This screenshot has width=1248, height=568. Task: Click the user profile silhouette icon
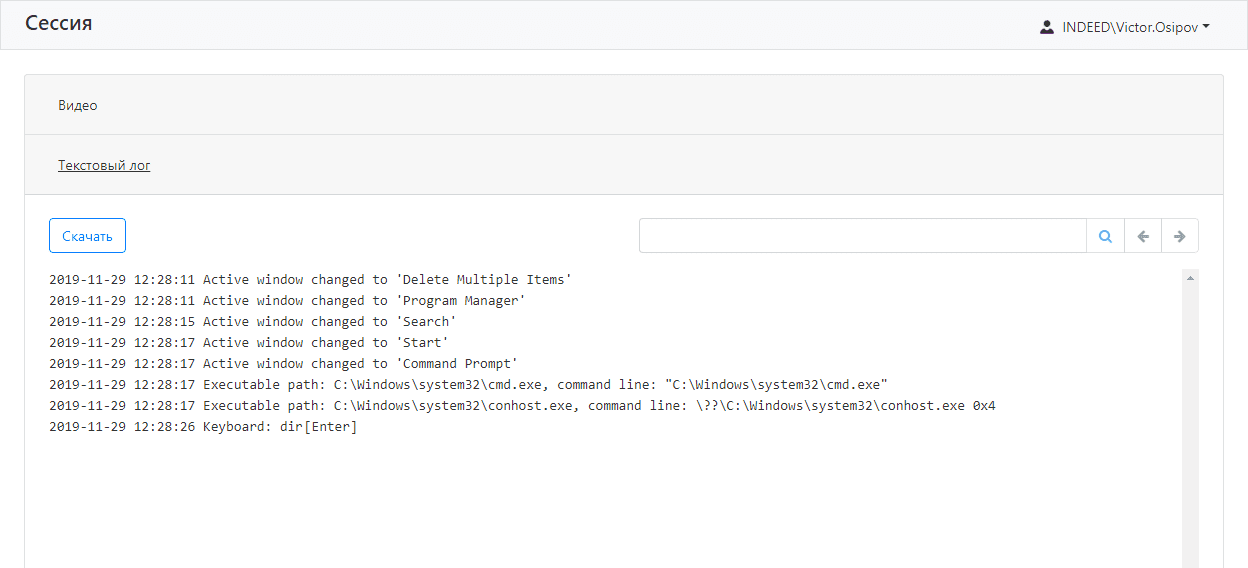coord(1047,27)
